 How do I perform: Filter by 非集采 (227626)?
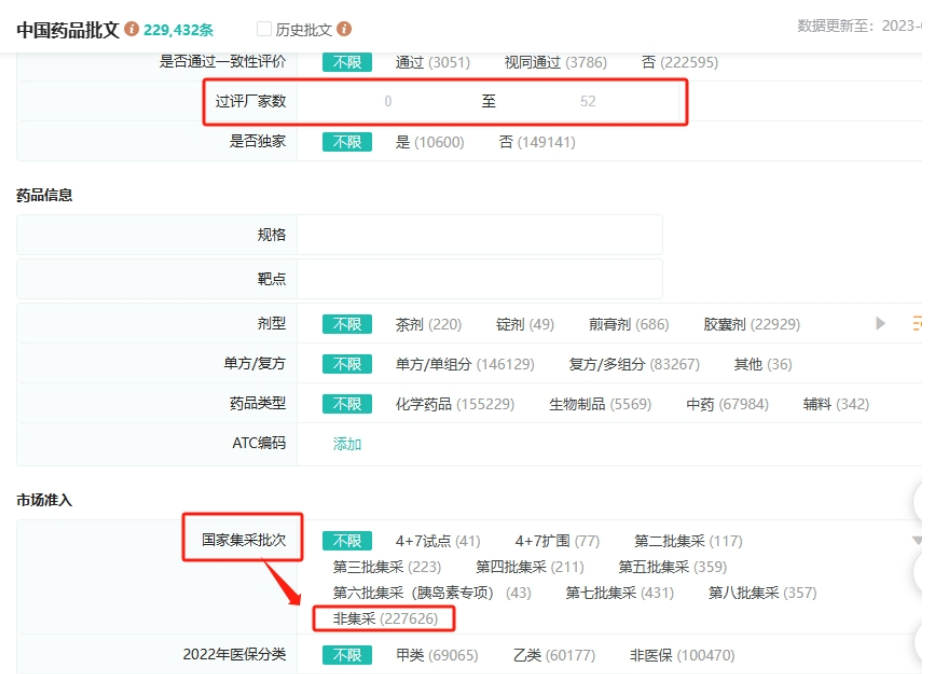pos(385,619)
